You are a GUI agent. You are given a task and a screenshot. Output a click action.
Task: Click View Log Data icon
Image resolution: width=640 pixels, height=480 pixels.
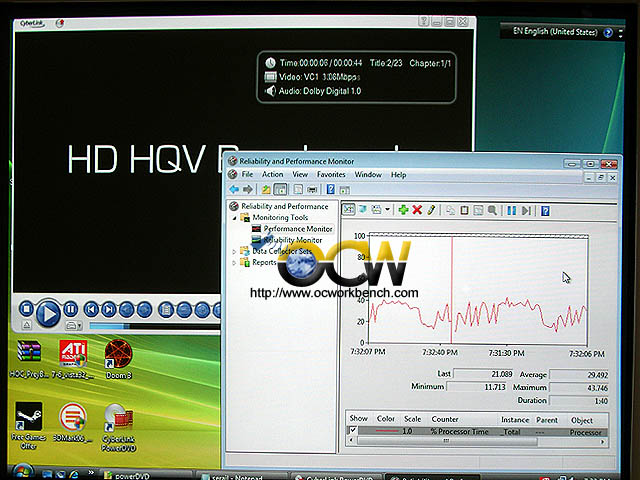tap(362, 210)
